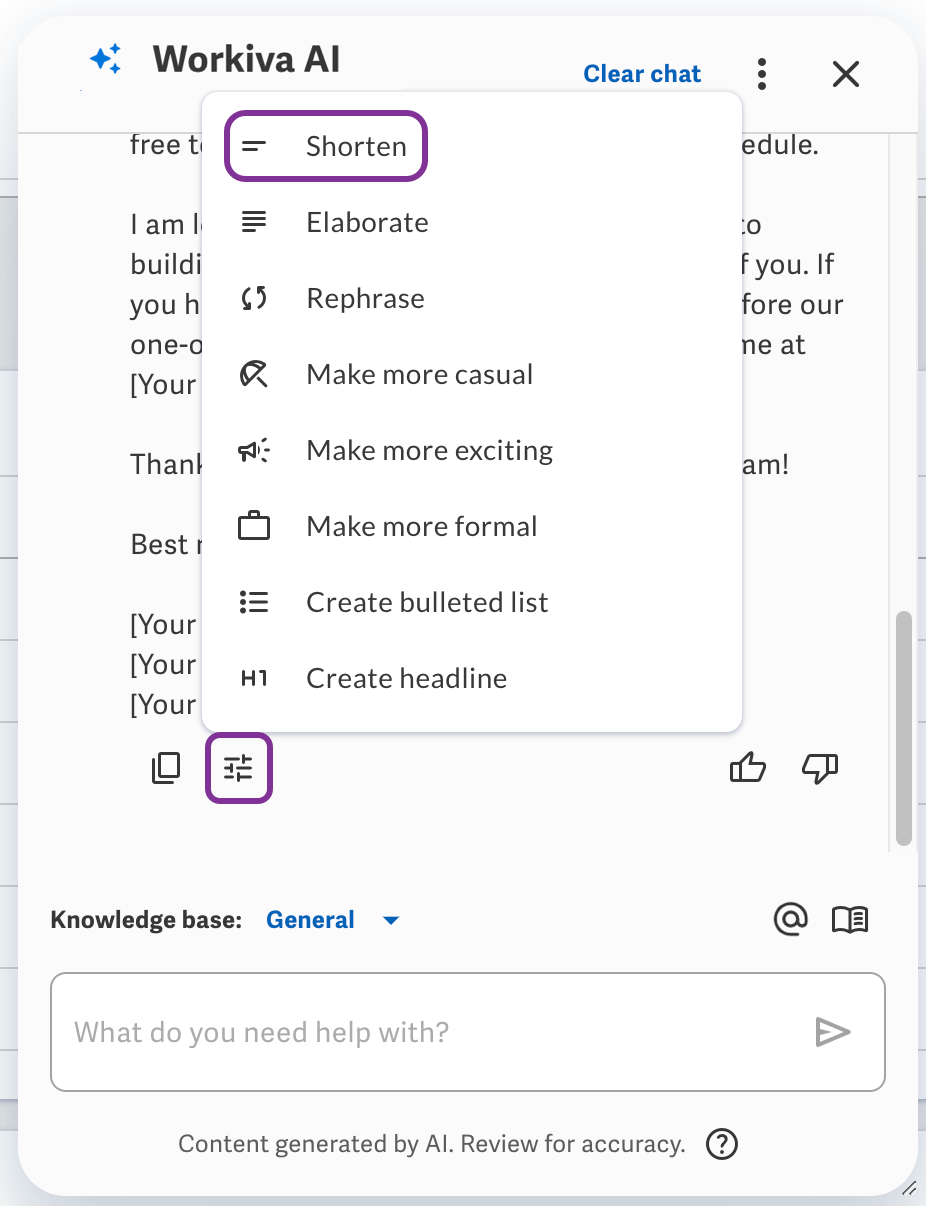Click the AI accuracy help question mark
The image size is (926, 1206).
pos(722,1143)
